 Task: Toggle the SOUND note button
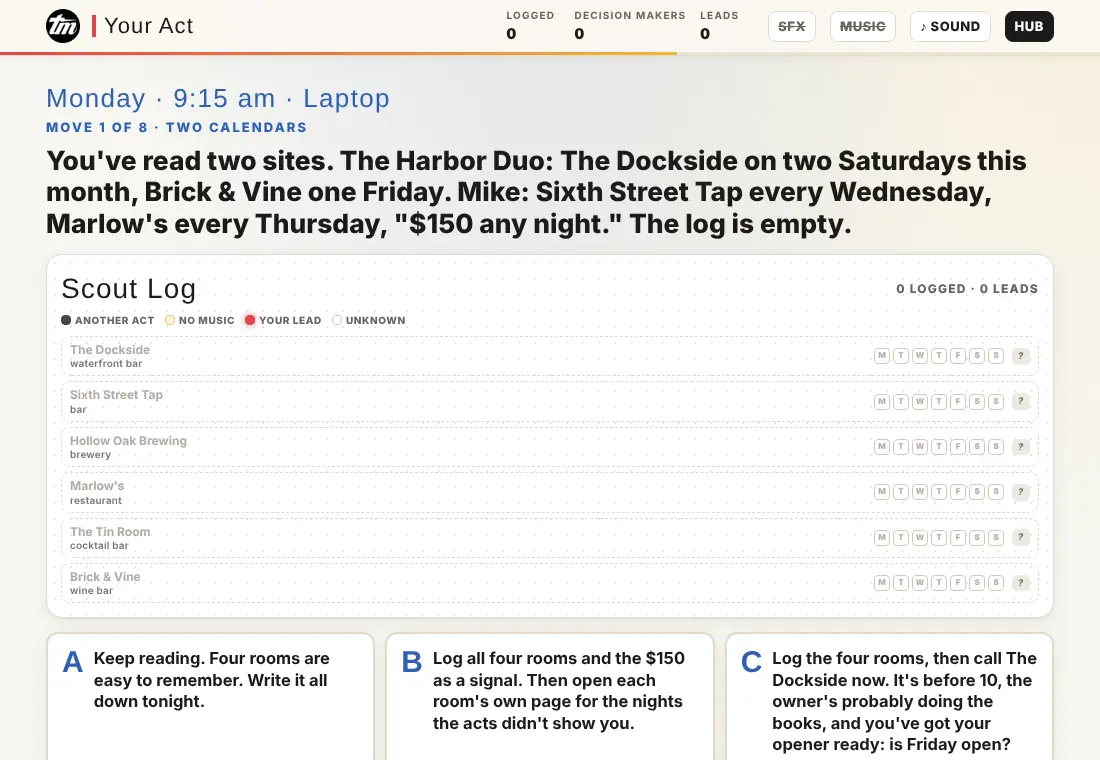[x=950, y=27]
